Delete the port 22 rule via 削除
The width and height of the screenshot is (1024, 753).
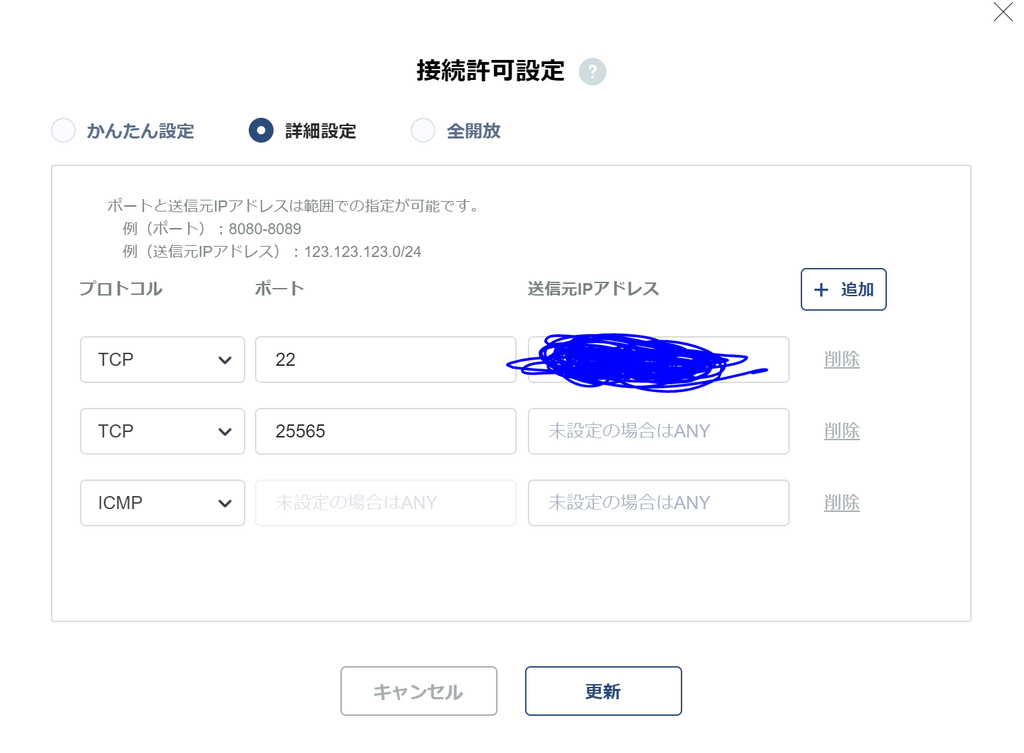tap(842, 359)
